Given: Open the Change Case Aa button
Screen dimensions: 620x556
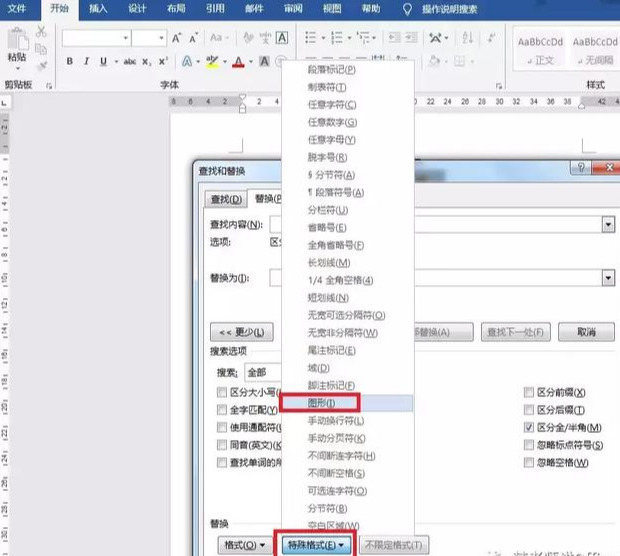Looking at the screenshot, I should point(219,38).
